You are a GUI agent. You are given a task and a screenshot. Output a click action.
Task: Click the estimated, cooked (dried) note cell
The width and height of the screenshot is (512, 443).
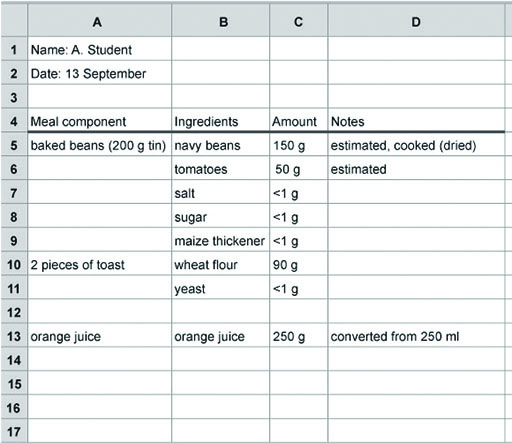(x=416, y=145)
